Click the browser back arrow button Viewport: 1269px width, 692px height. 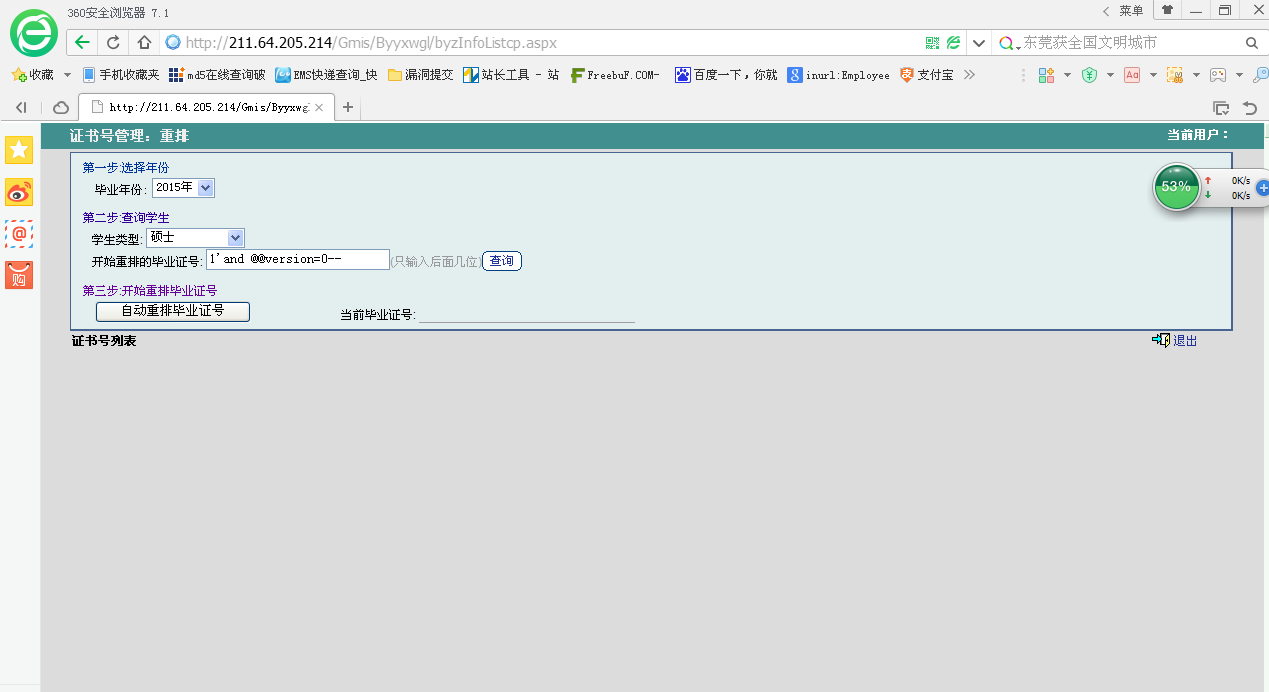tap(83, 43)
